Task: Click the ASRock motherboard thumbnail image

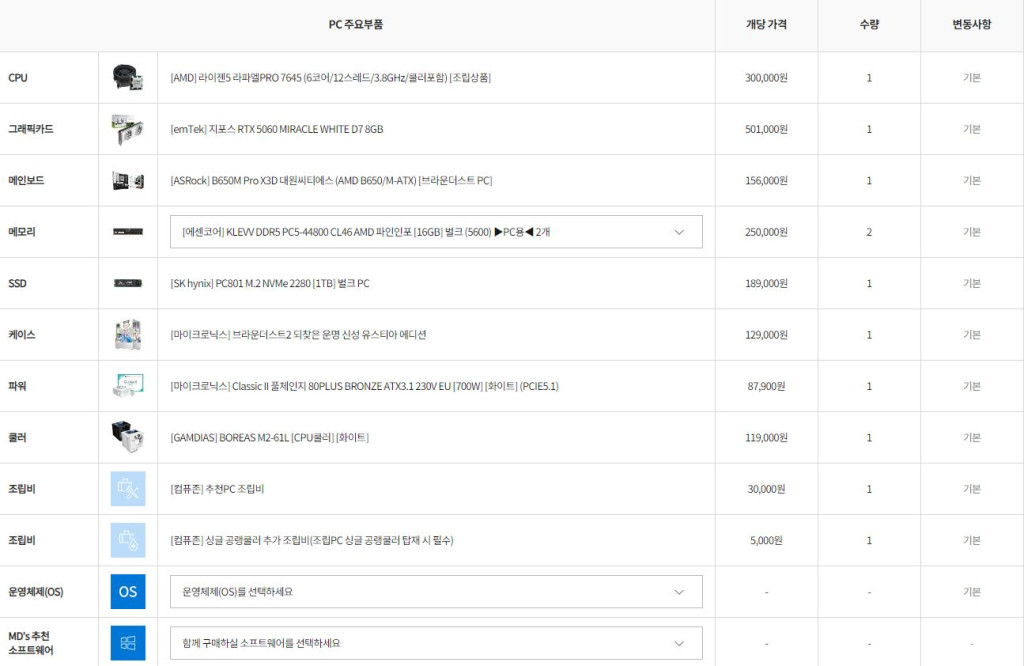Action: 127,181
